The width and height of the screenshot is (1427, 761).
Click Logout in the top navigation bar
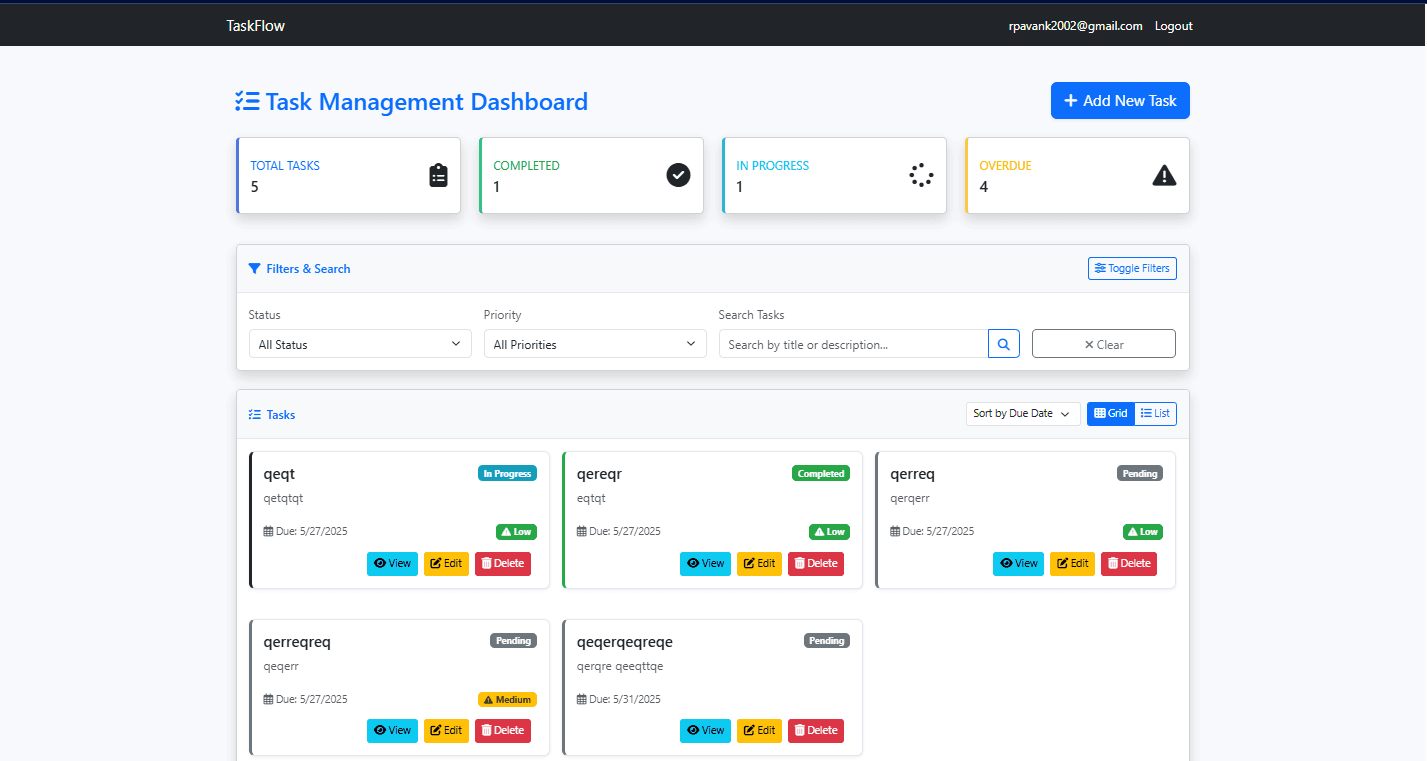pyautogui.click(x=1173, y=25)
